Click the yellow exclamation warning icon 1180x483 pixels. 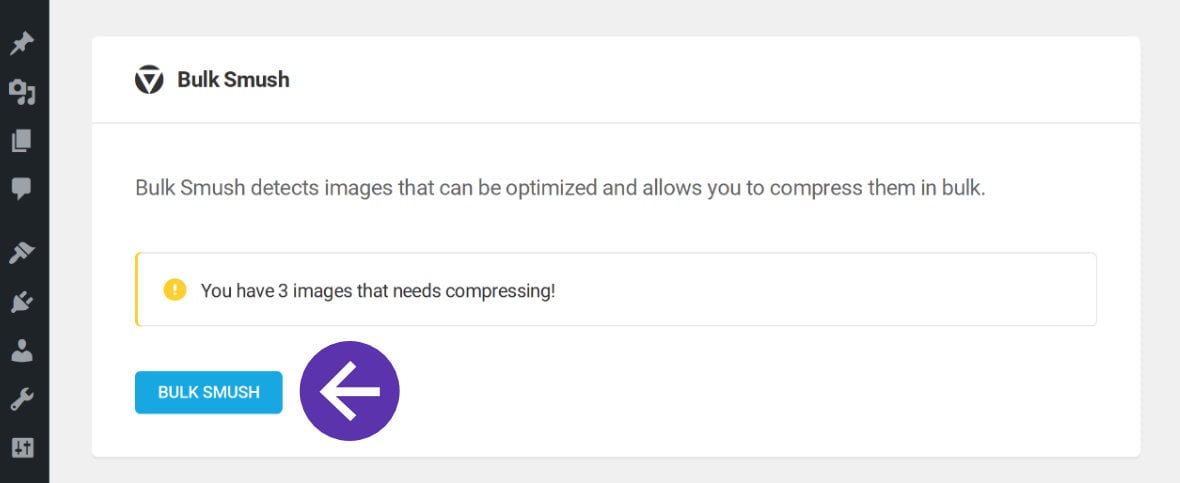click(x=175, y=290)
